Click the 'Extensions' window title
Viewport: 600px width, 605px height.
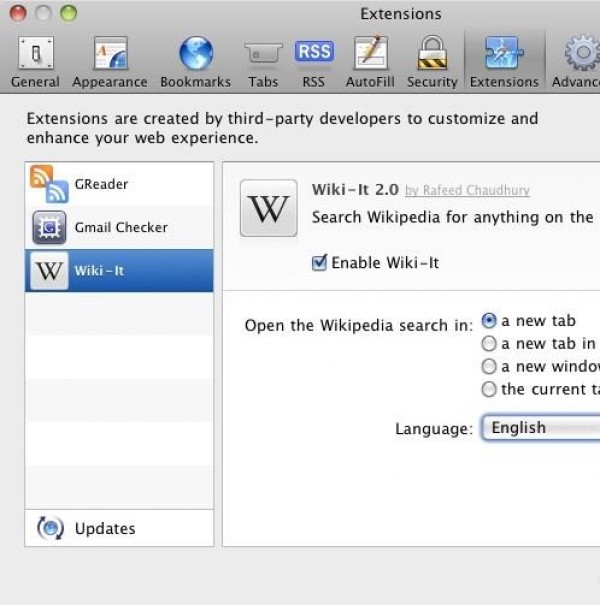[x=401, y=14]
